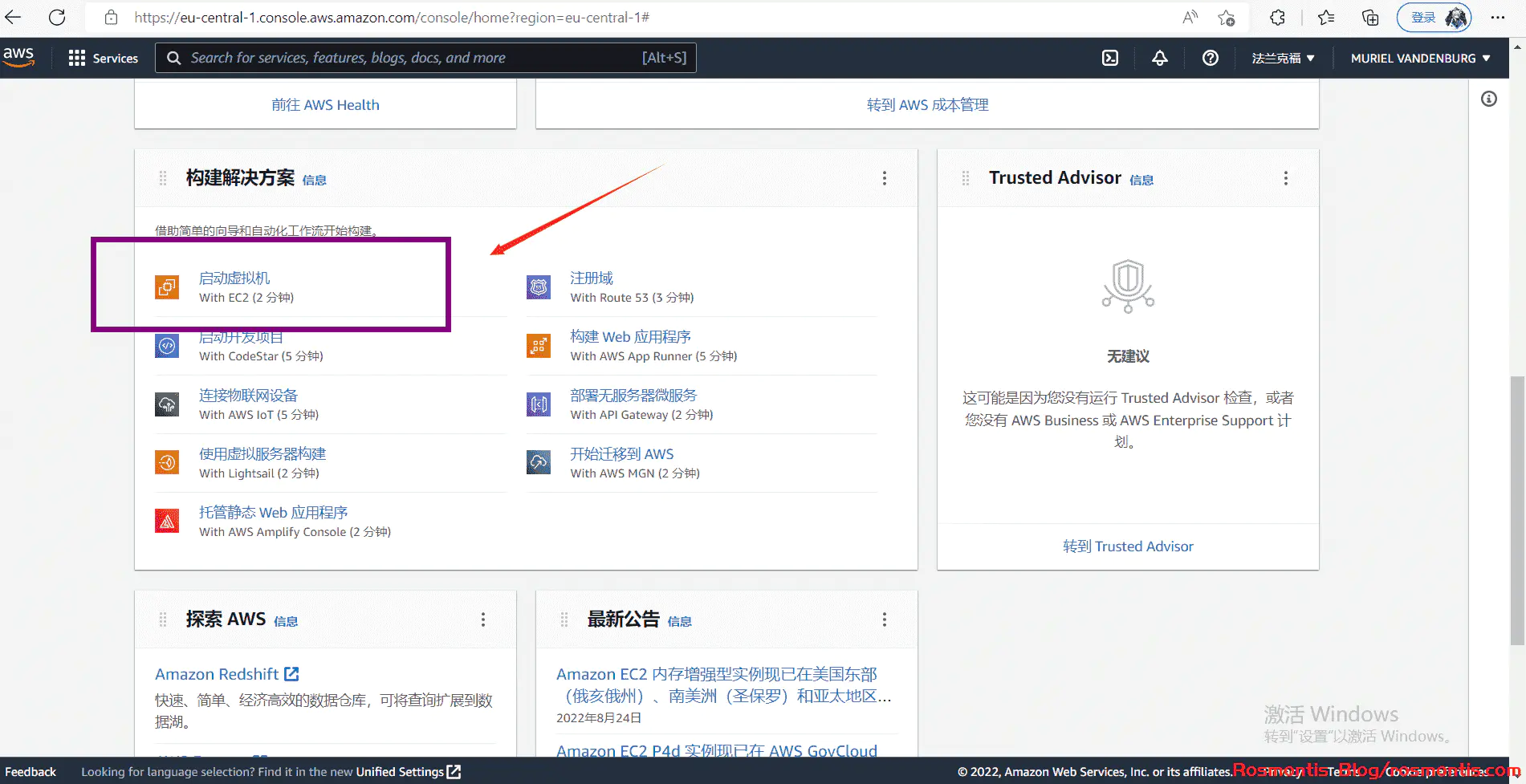The image size is (1526, 784).
Task: Open the Trusted Advisor widget options menu
Action: [1286, 178]
